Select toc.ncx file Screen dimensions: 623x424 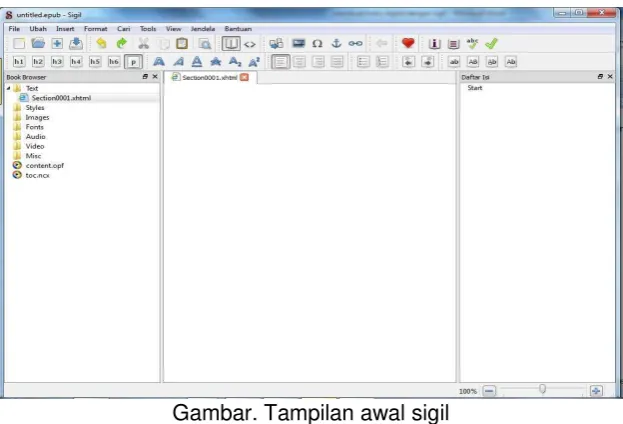pyautogui.click(x=37, y=175)
